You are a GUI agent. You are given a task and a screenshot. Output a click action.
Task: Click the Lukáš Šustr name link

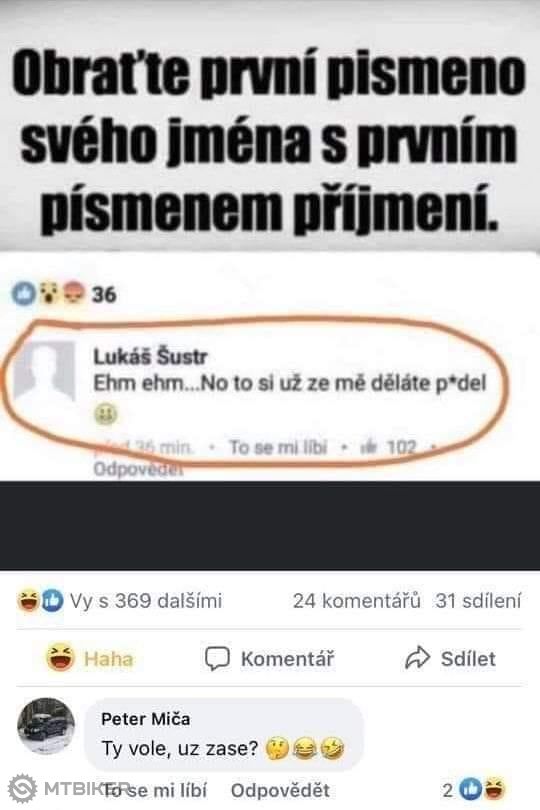(150, 356)
